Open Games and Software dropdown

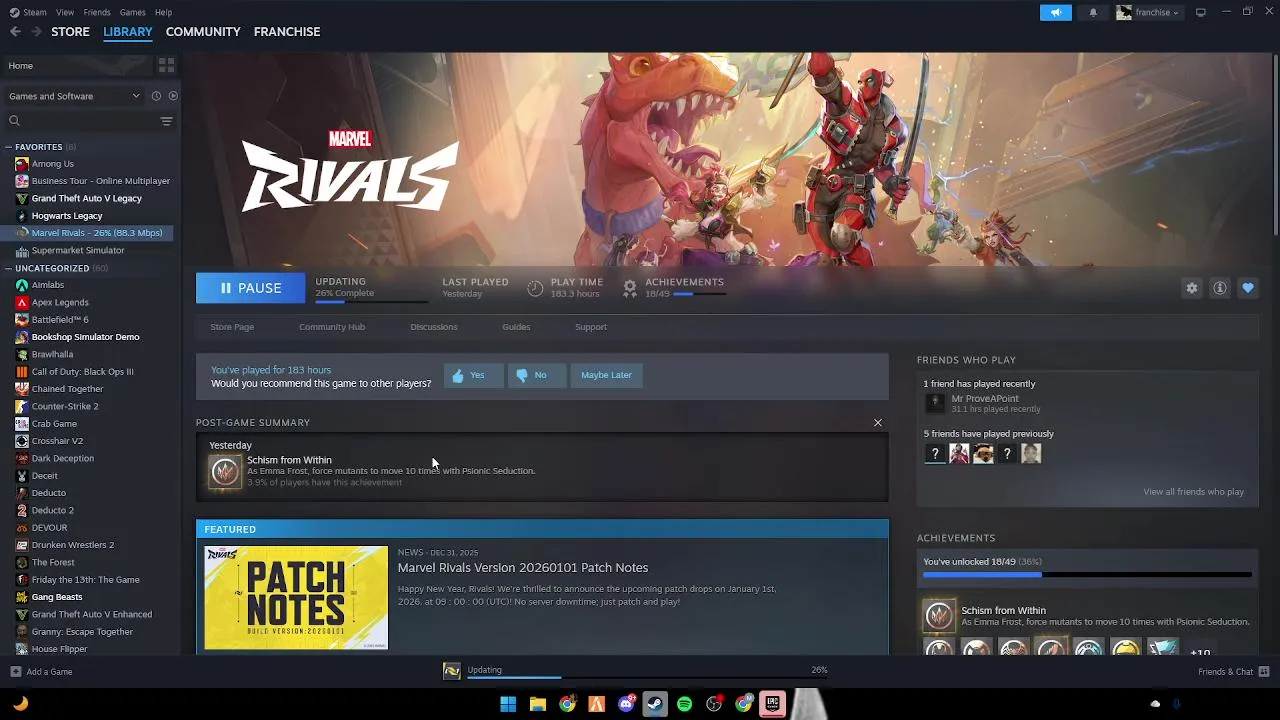tap(75, 96)
